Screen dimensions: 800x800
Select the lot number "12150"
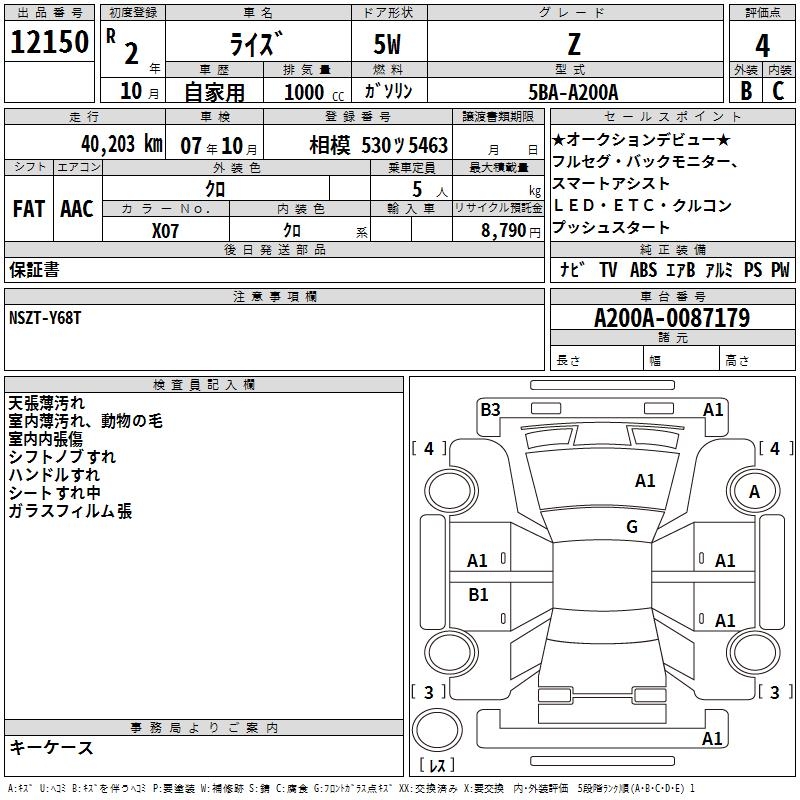(49, 42)
